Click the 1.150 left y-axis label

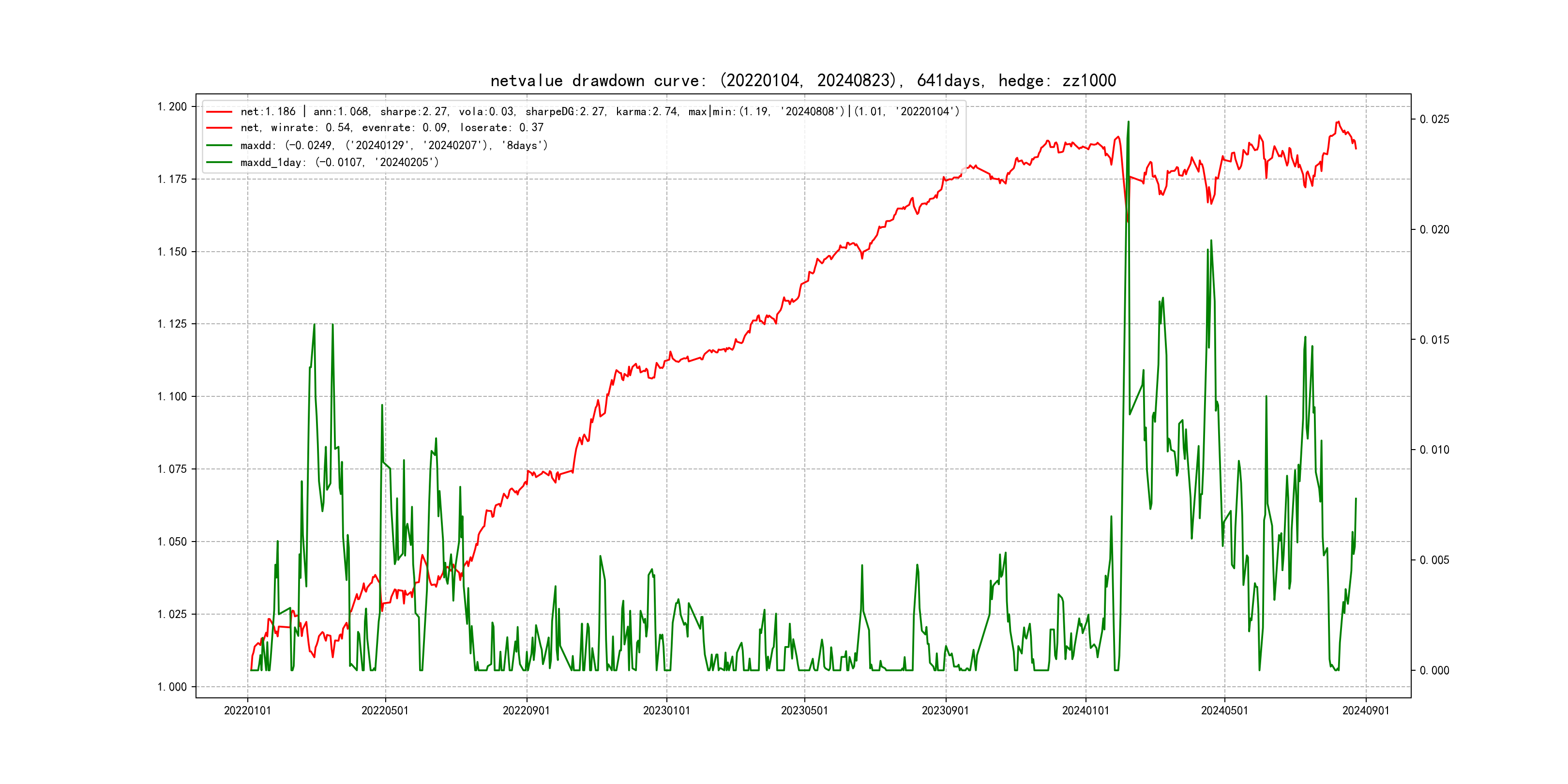(172, 252)
